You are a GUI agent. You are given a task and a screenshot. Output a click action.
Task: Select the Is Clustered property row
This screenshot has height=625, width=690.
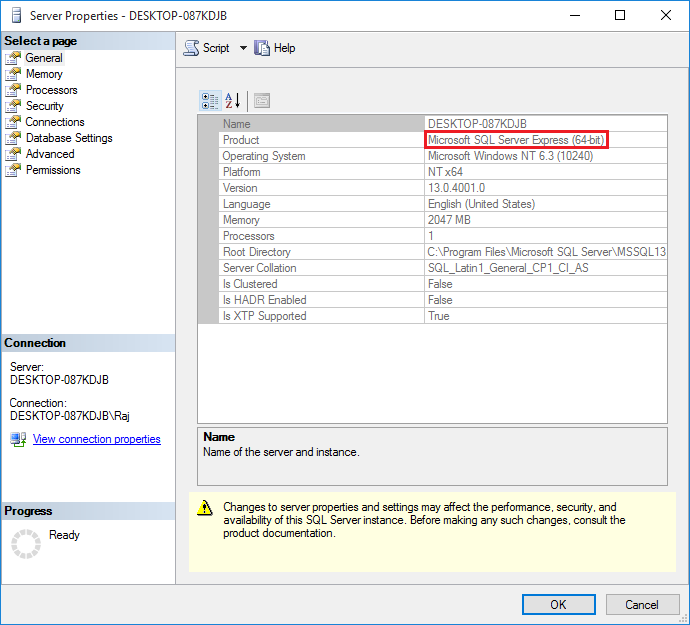(443, 284)
